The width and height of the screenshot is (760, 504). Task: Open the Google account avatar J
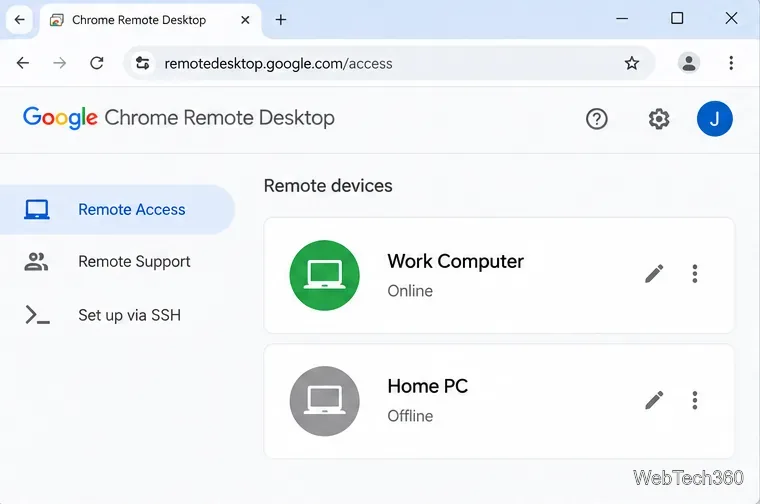coord(714,119)
